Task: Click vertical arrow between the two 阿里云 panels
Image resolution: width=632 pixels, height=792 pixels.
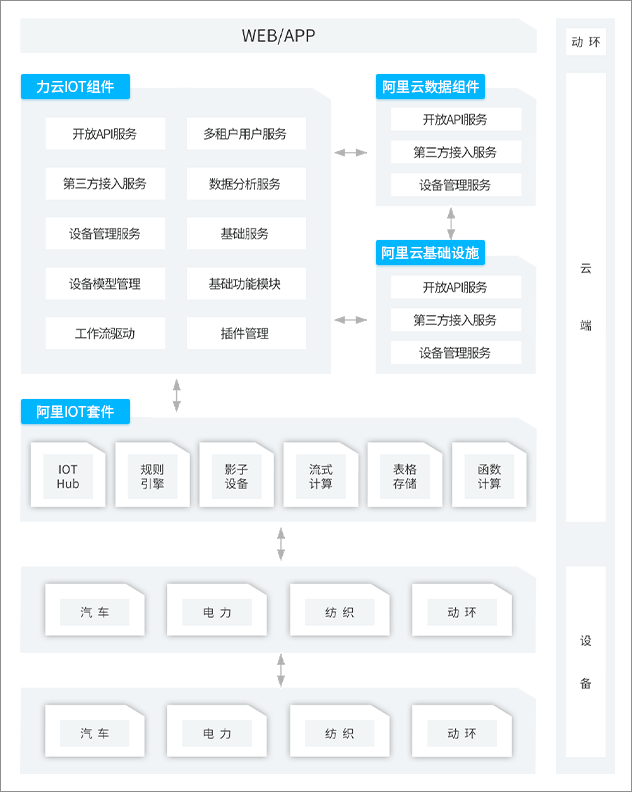Action: point(451,223)
